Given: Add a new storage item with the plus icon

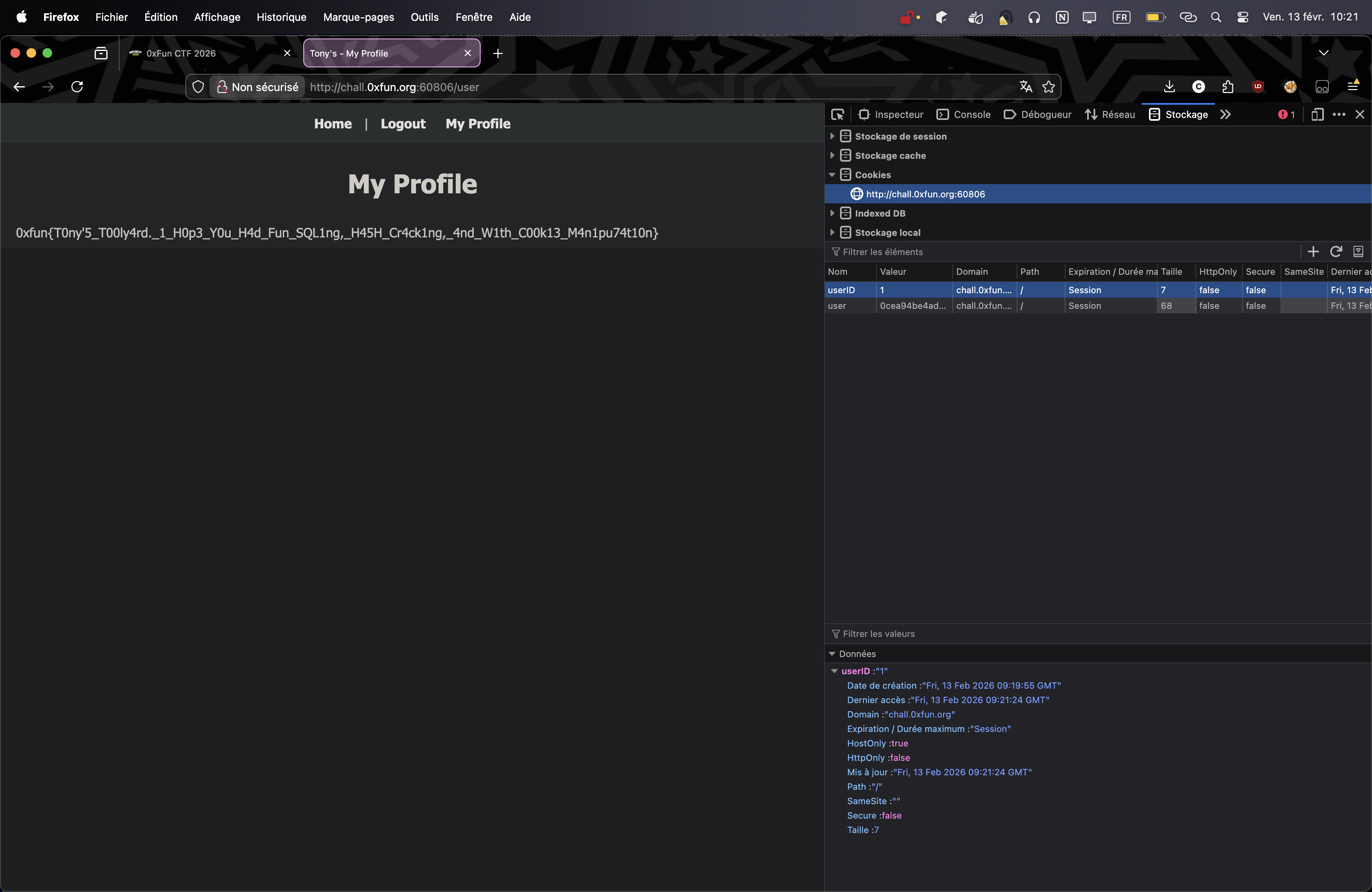Looking at the screenshot, I should point(1313,252).
